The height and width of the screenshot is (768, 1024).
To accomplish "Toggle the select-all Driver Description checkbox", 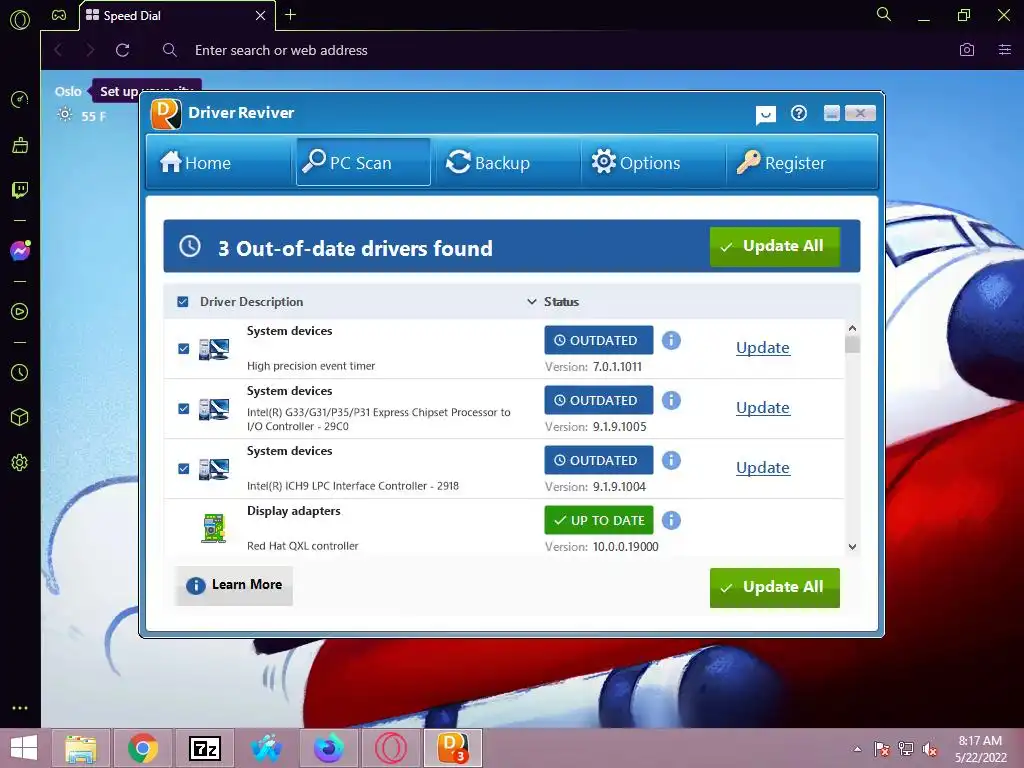I will pyautogui.click(x=183, y=302).
